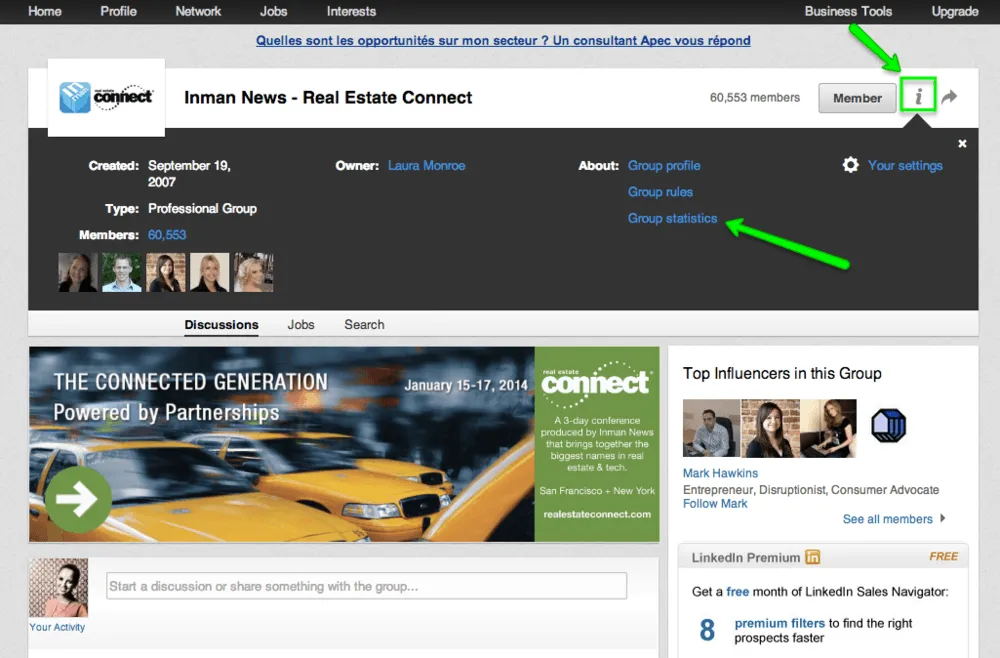Viewport: 1000px width, 658px height.
Task: Click second Top Influencer photo
Action: pyautogui.click(x=770, y=428)
